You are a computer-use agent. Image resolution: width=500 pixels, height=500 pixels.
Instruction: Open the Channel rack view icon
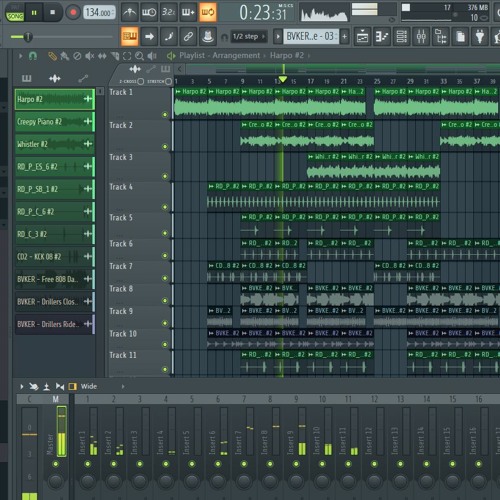point(402,36)
